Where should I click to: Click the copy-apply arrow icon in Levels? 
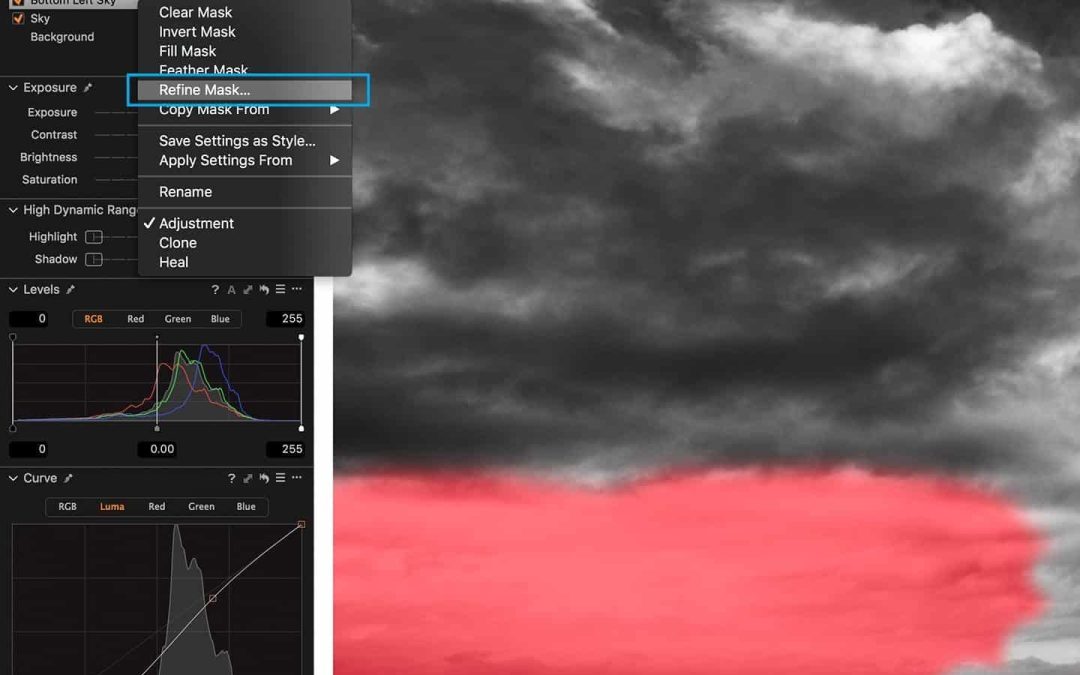coord(247,290)
